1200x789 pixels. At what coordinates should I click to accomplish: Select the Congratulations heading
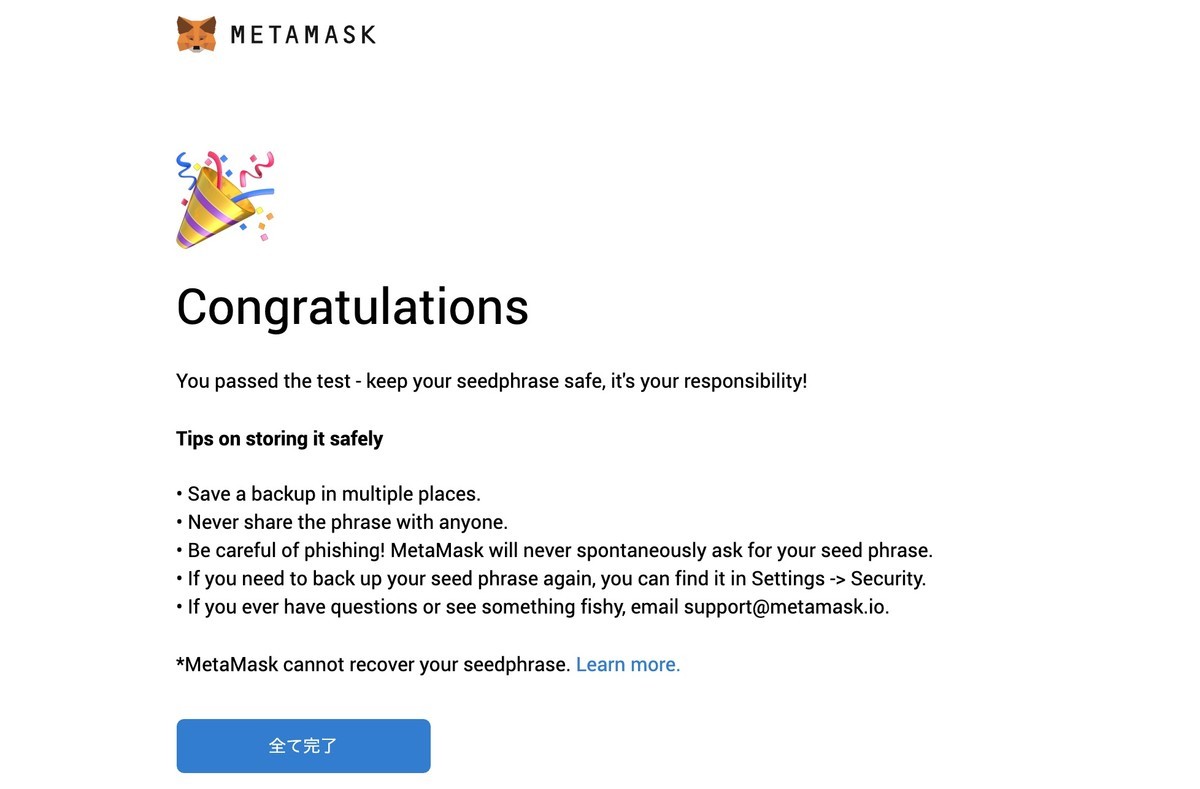coord(352,306)
